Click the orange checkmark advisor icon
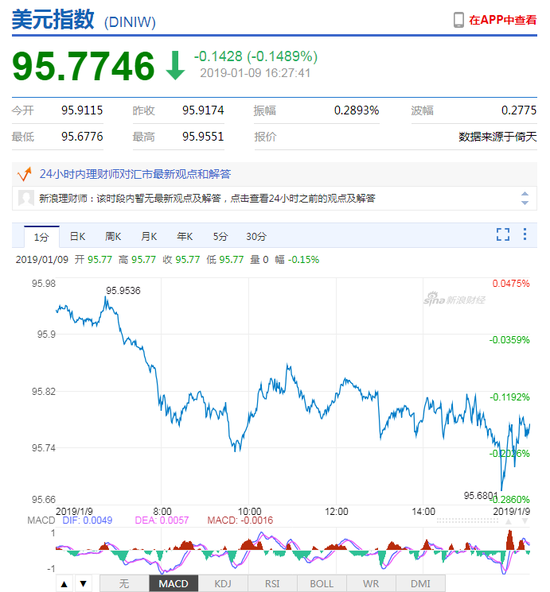Viewport: 550px width, 592px height. [25, 174]
